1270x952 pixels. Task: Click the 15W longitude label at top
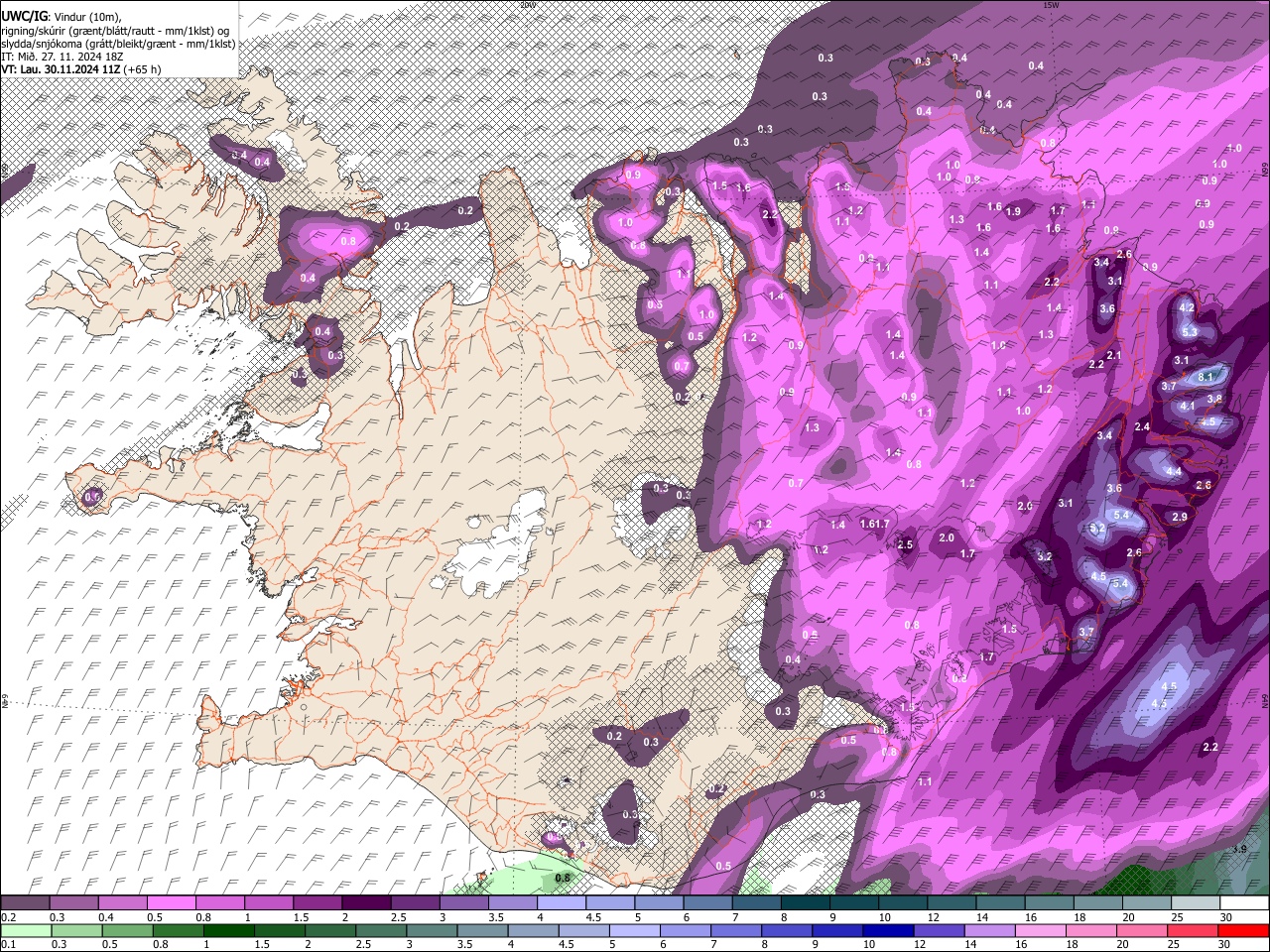(1051, 5)
